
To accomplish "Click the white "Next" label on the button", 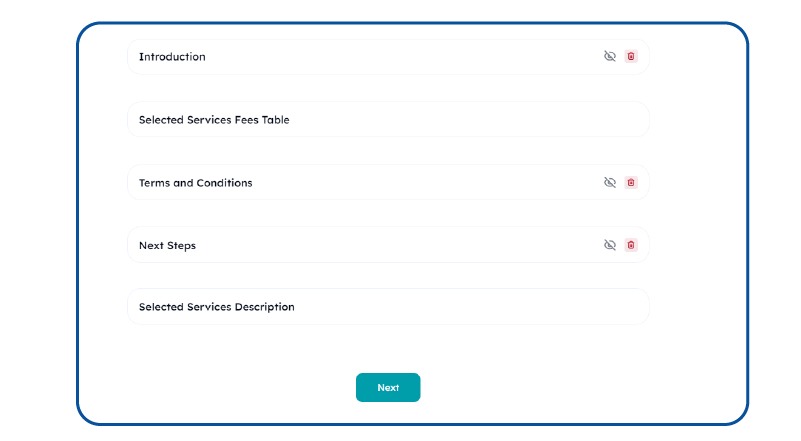I will pyautogui.click(x=388, y=388).
